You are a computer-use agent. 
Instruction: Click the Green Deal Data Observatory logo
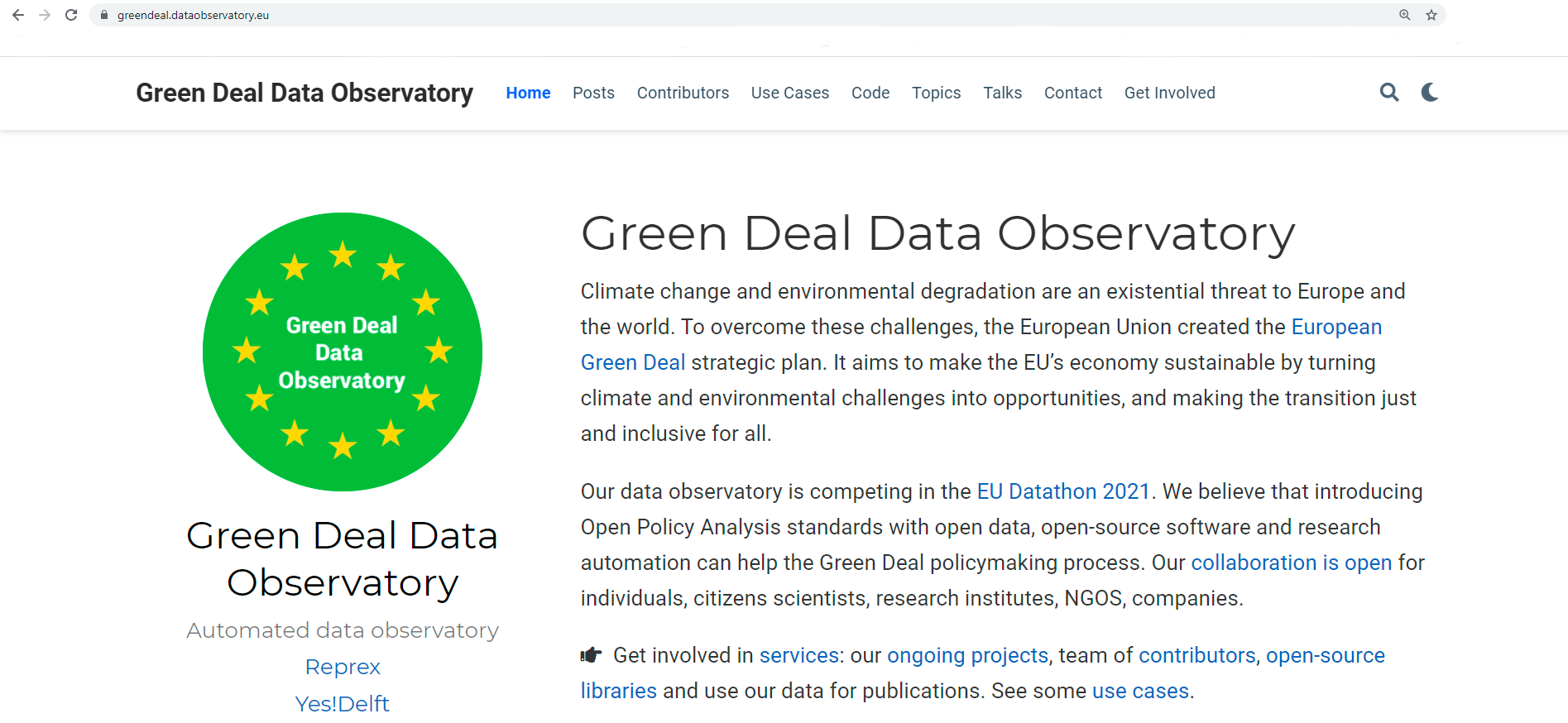304,93
